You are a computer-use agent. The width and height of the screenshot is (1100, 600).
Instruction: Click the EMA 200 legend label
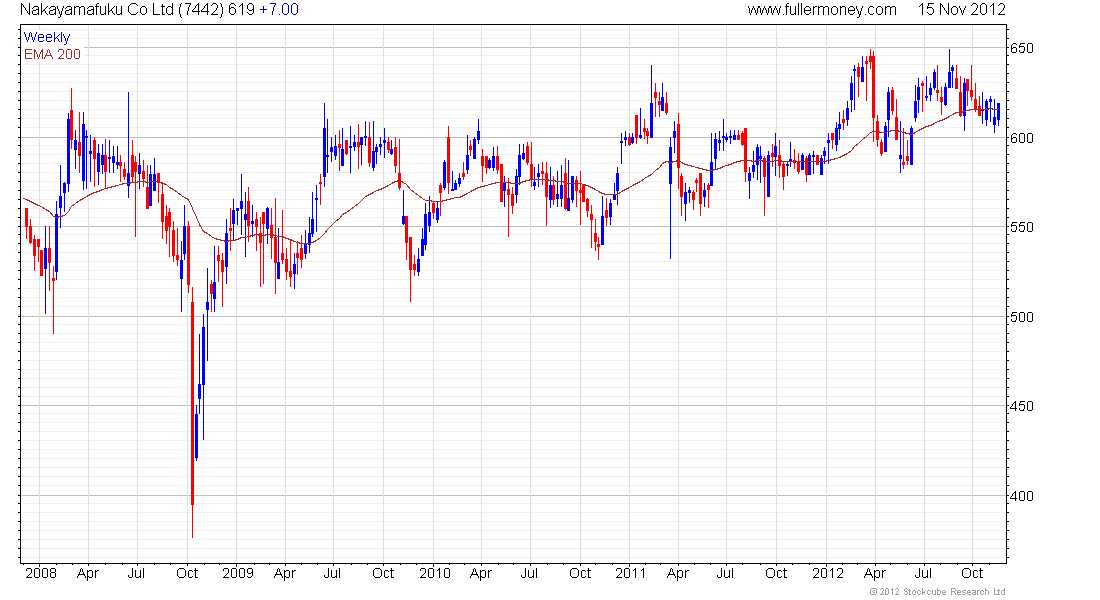pos(52,54)
